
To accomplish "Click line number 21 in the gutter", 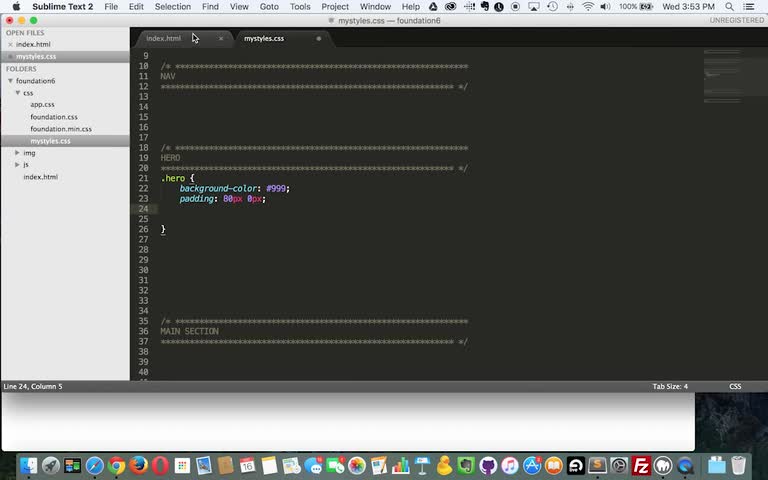I will (143, 178).
